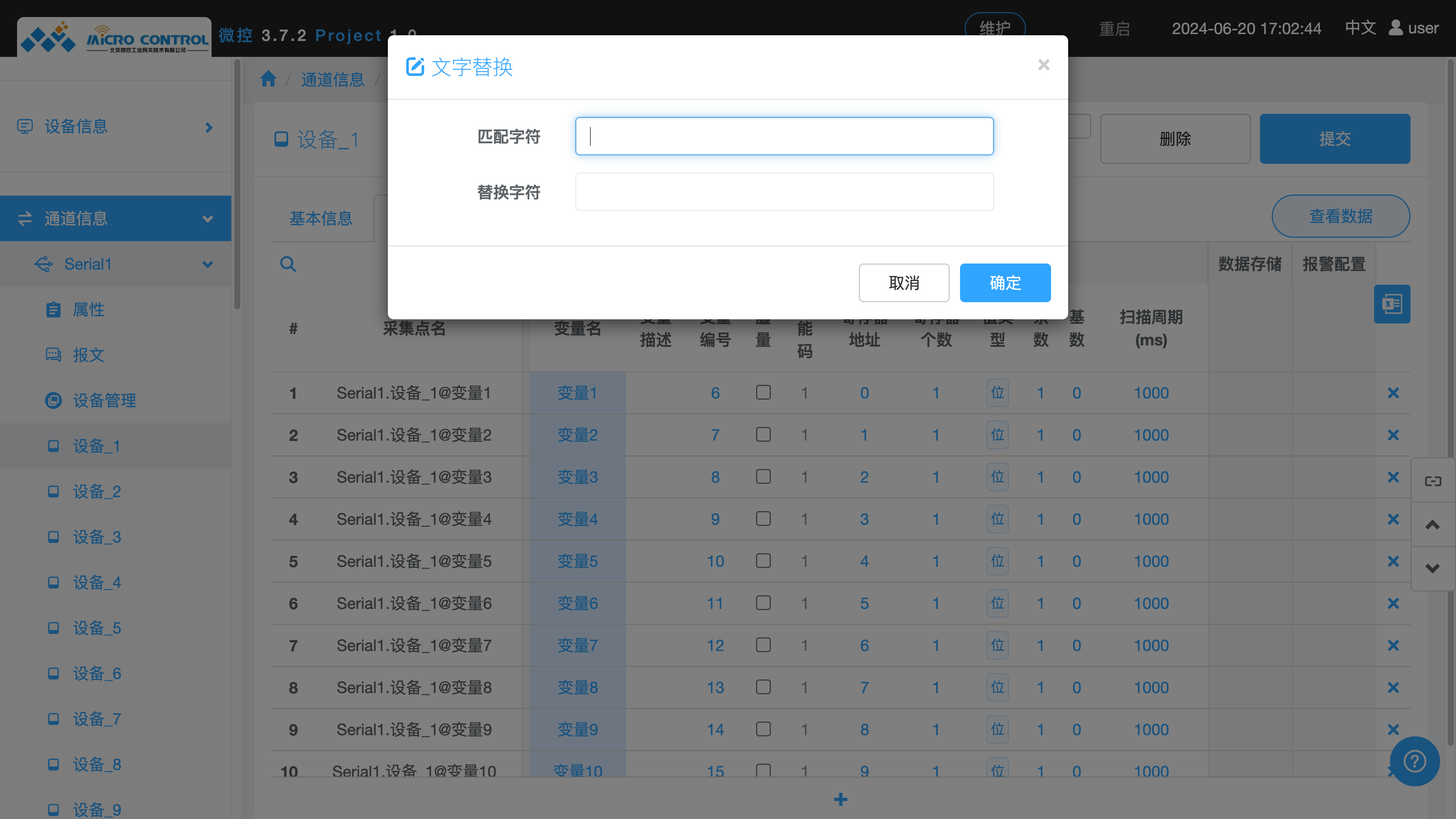The width and height of the screenshot is (1456, 819).
Task: Toggle checkbox in row 8 变量8
Action: [763, 687]
